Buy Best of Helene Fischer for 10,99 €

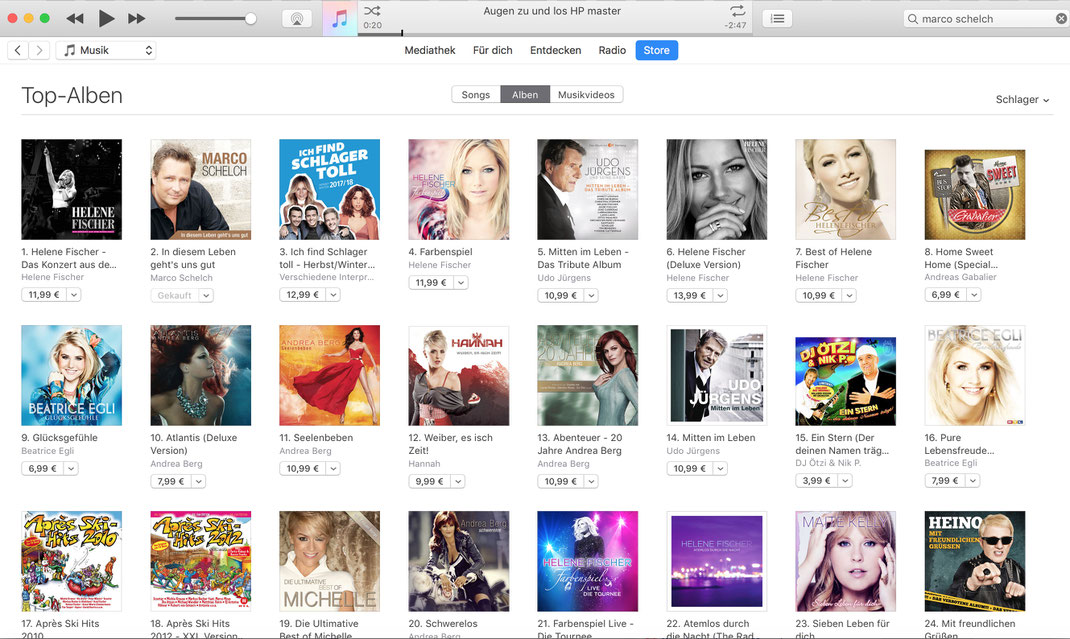818,296
